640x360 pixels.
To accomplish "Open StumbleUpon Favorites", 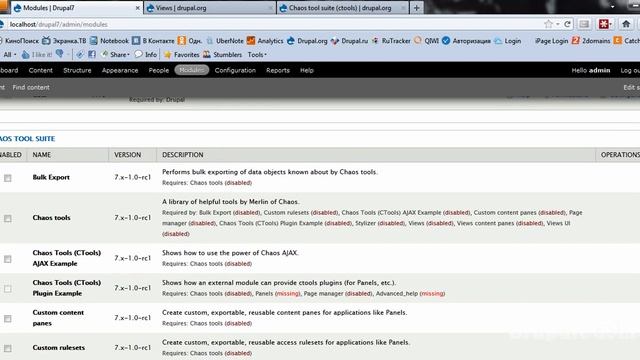I will 181,54.
